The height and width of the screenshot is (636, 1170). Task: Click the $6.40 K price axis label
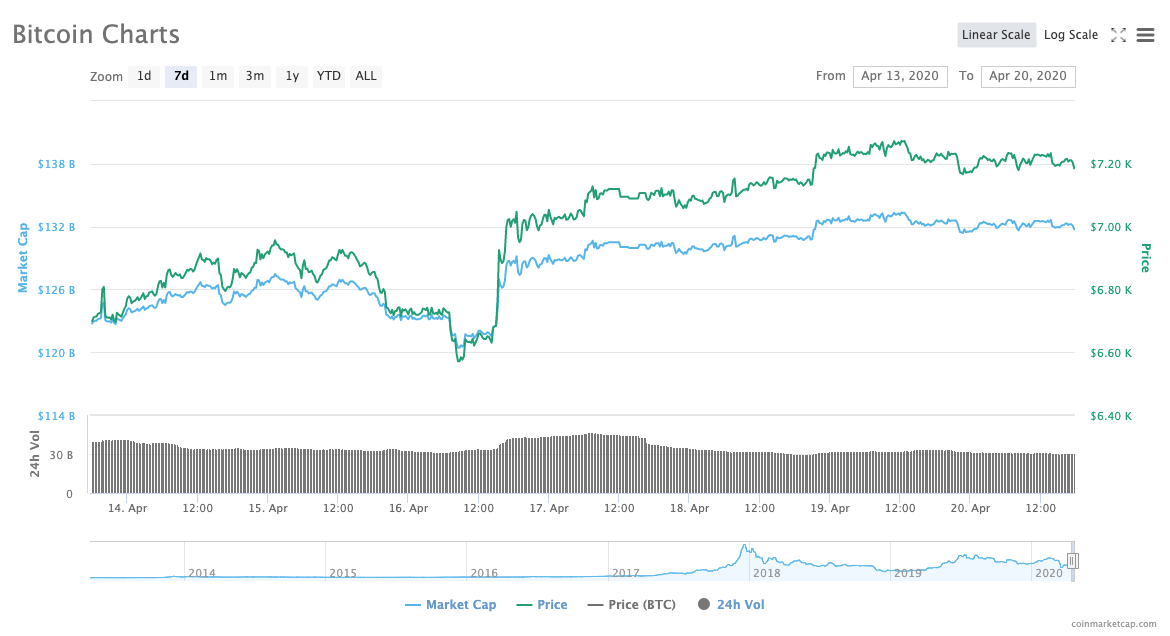pyautogui.click(x=1111, y=416)
